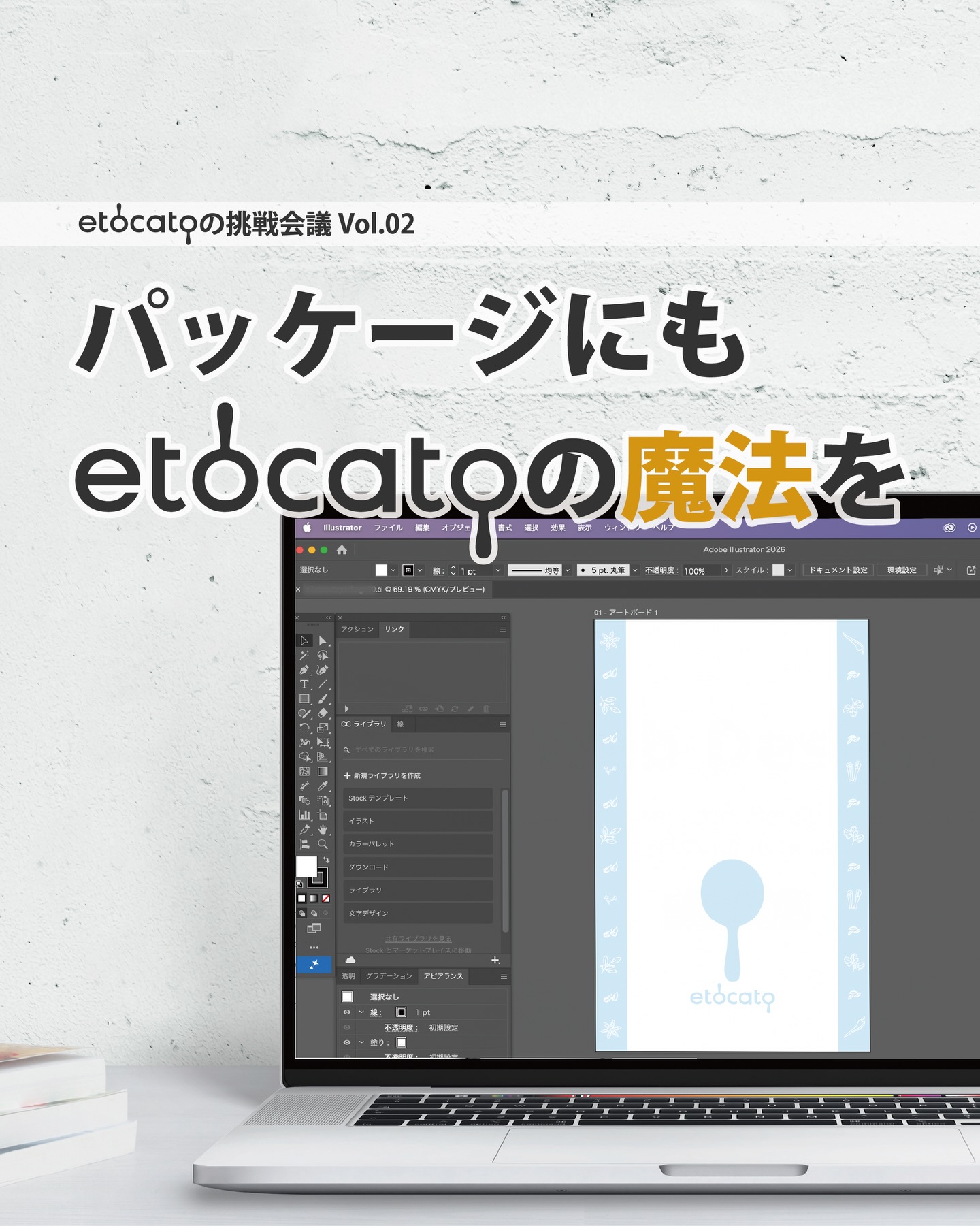Select the Direct Selection tool
Image resolution: width=980 pixels, height=1226 pixels.
pos(323,641)
